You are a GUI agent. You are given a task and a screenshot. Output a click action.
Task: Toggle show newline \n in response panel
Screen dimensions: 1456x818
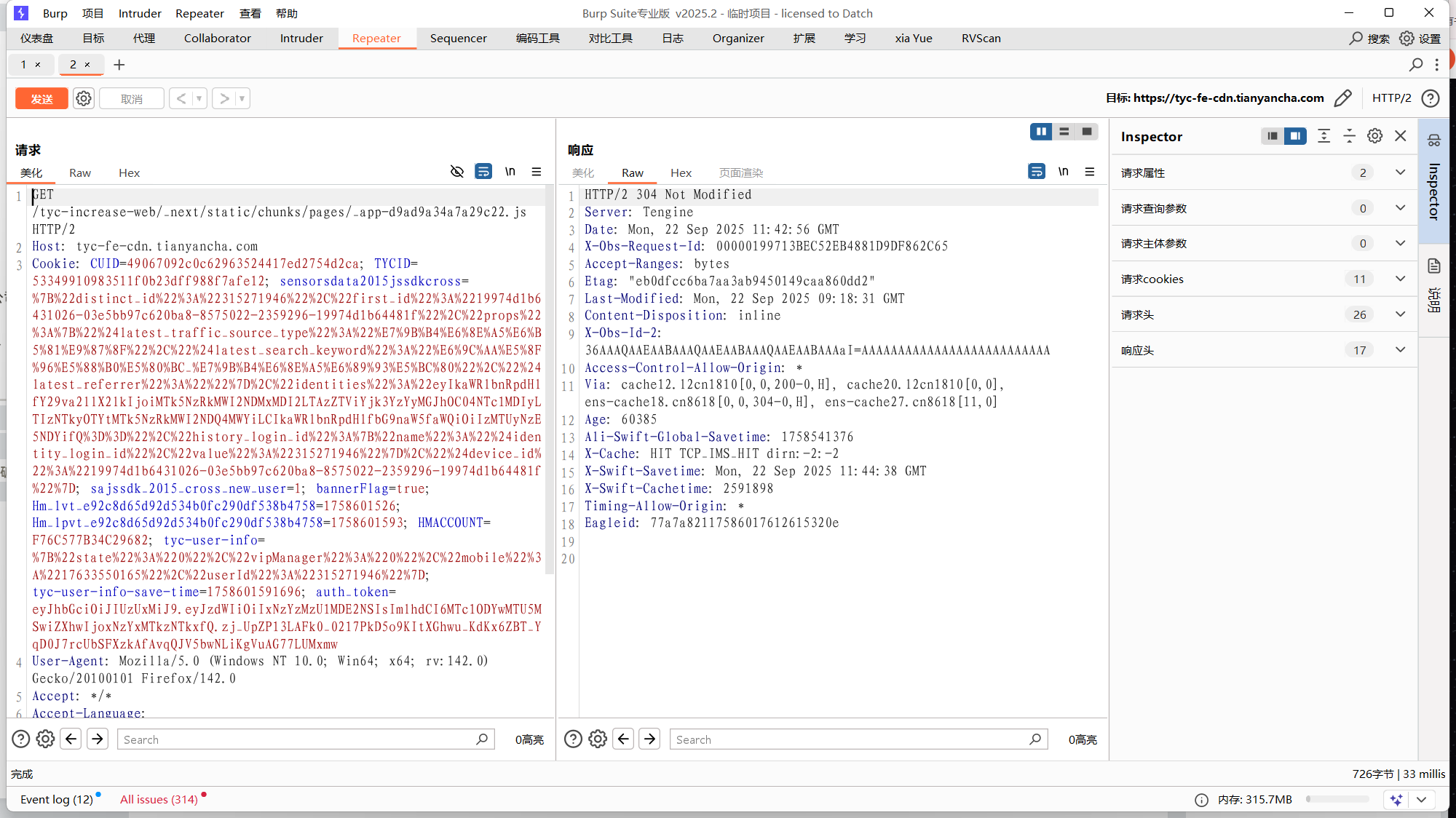(1063, 172)
